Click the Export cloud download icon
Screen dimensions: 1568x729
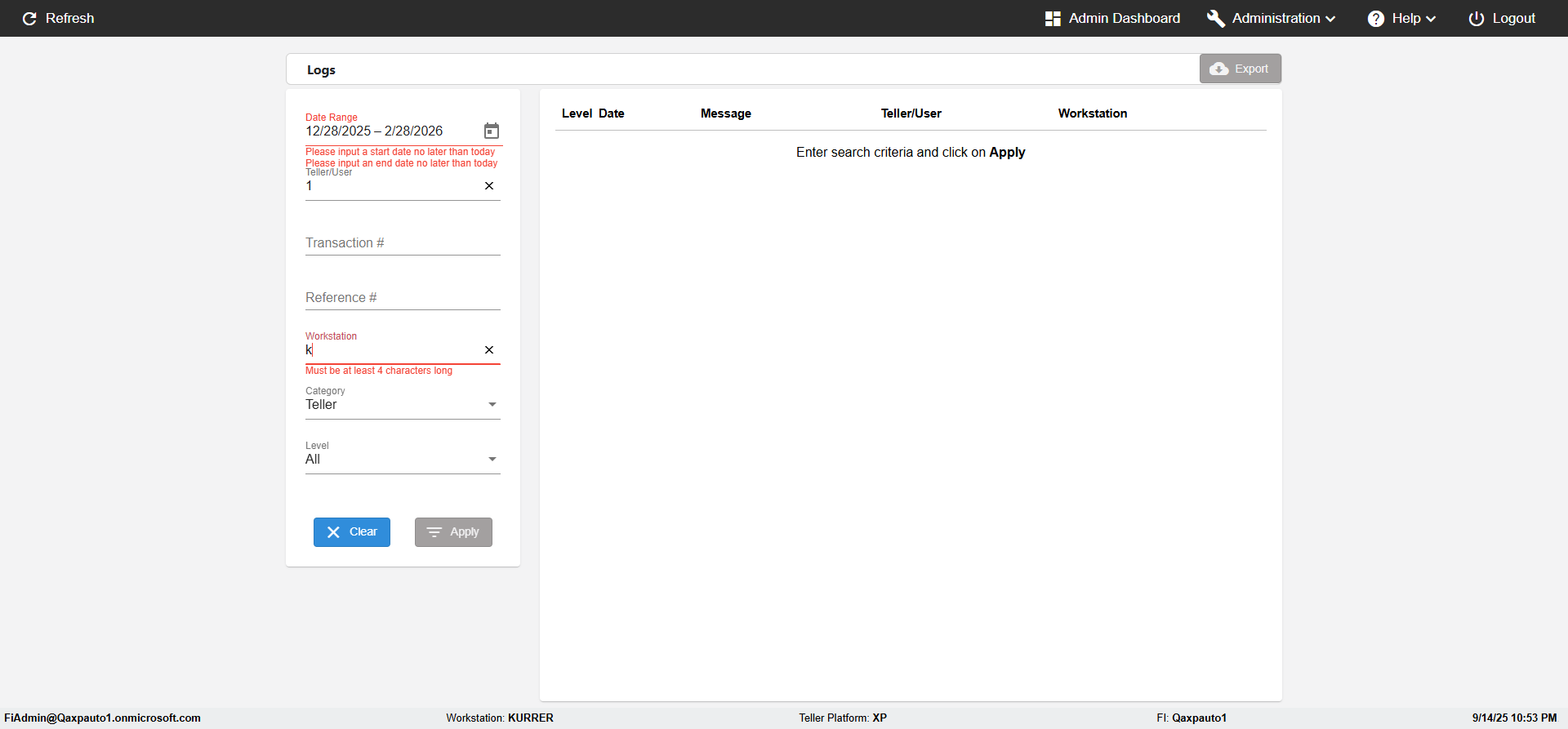(x=1219, y=69)
